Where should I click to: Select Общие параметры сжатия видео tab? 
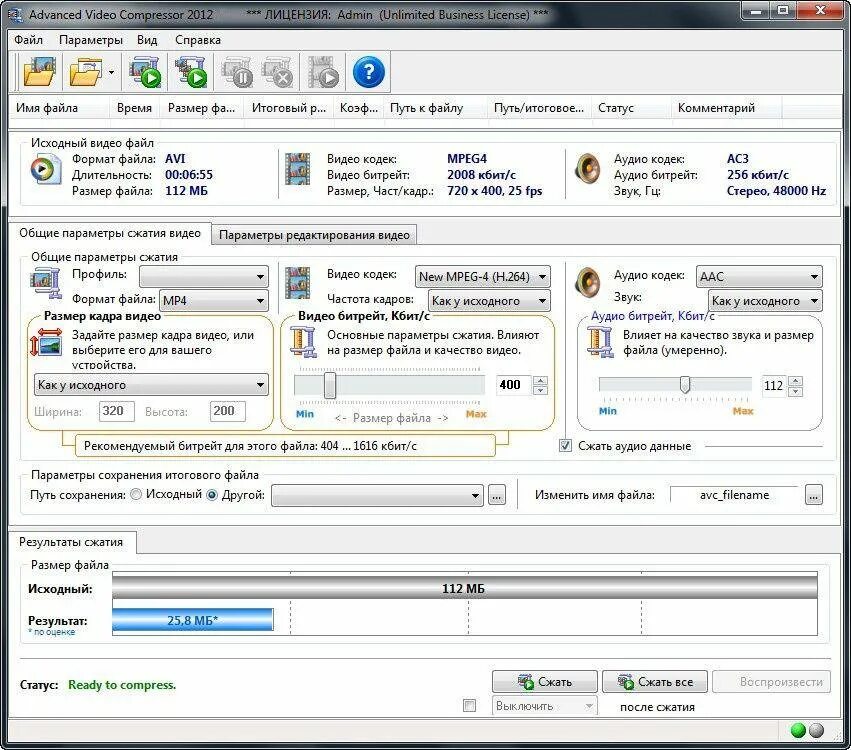(110, 233)
